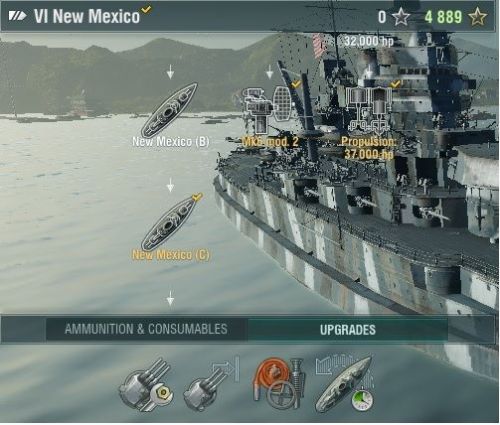Click the VI New Mexico ship title

pos(87,16)
